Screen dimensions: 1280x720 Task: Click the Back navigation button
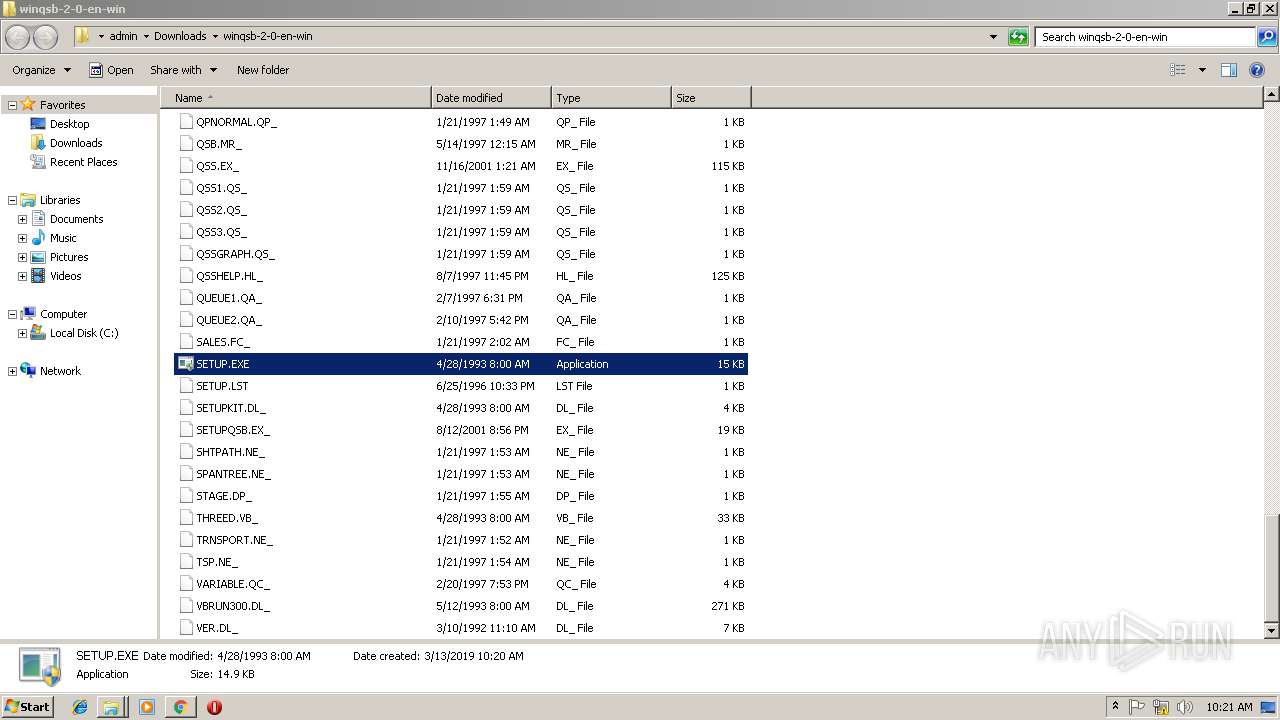18,37
